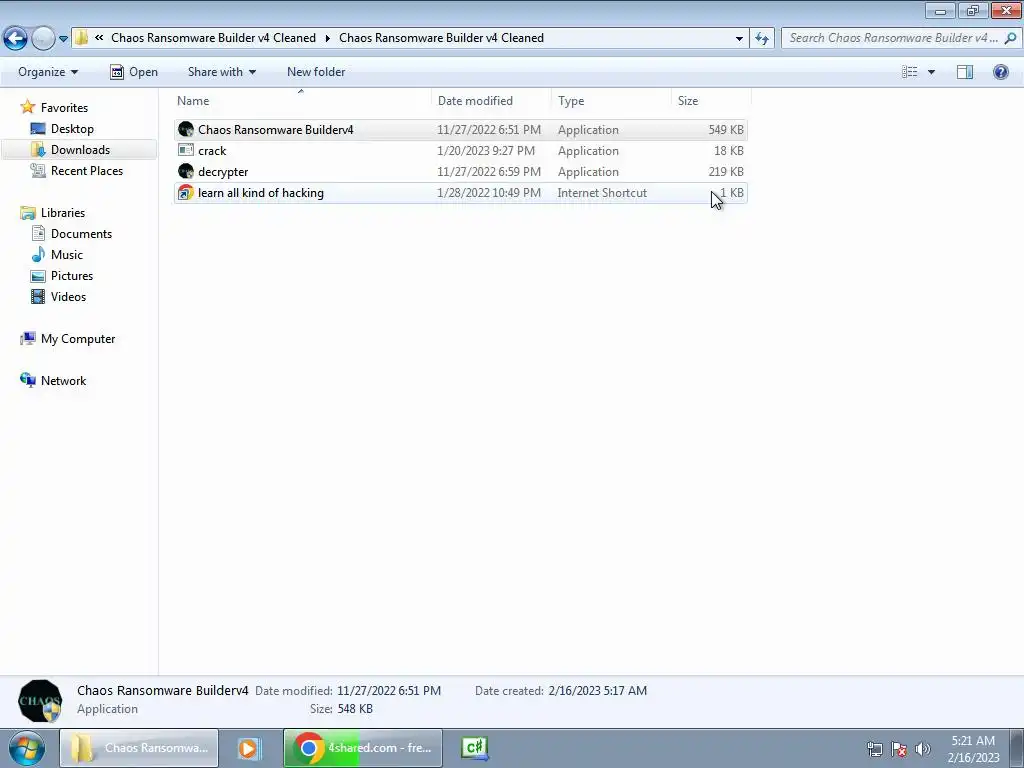Open the Documents library
The image size is (1024, 768).
click(81, 234)
